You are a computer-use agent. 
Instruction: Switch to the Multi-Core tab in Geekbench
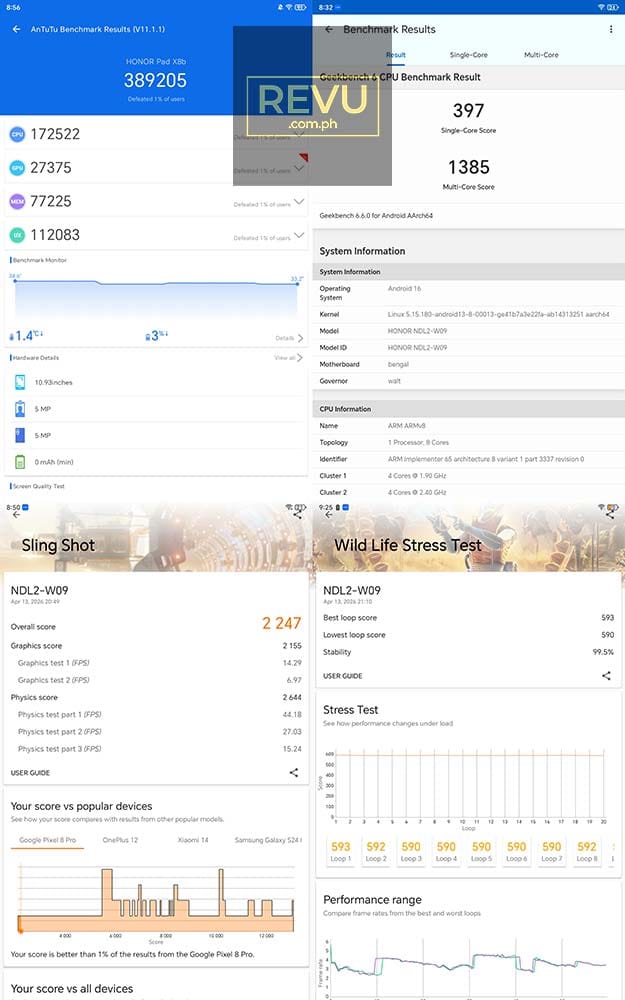coord(541,54)
